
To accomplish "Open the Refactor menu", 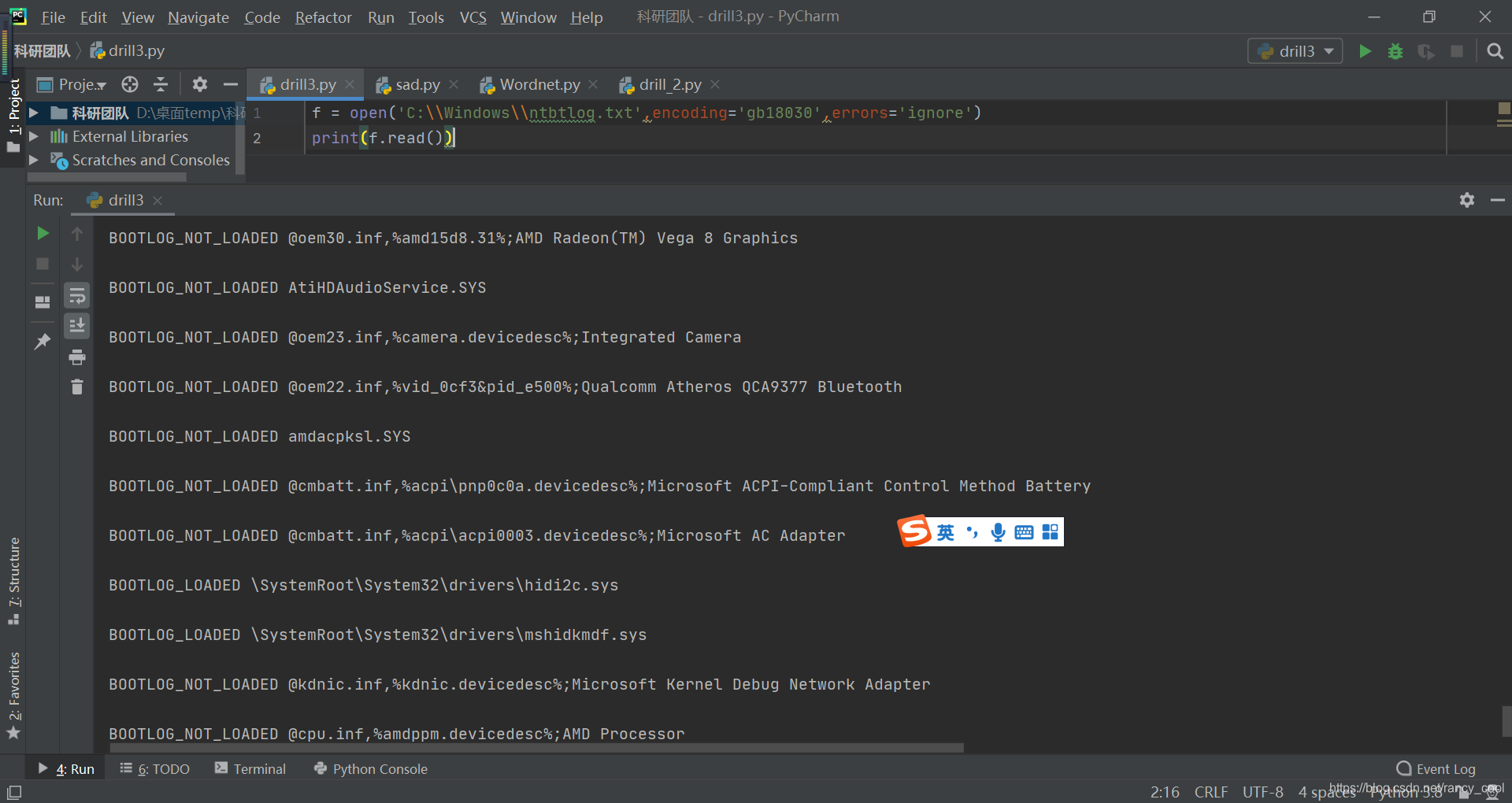I will point(323,17).
